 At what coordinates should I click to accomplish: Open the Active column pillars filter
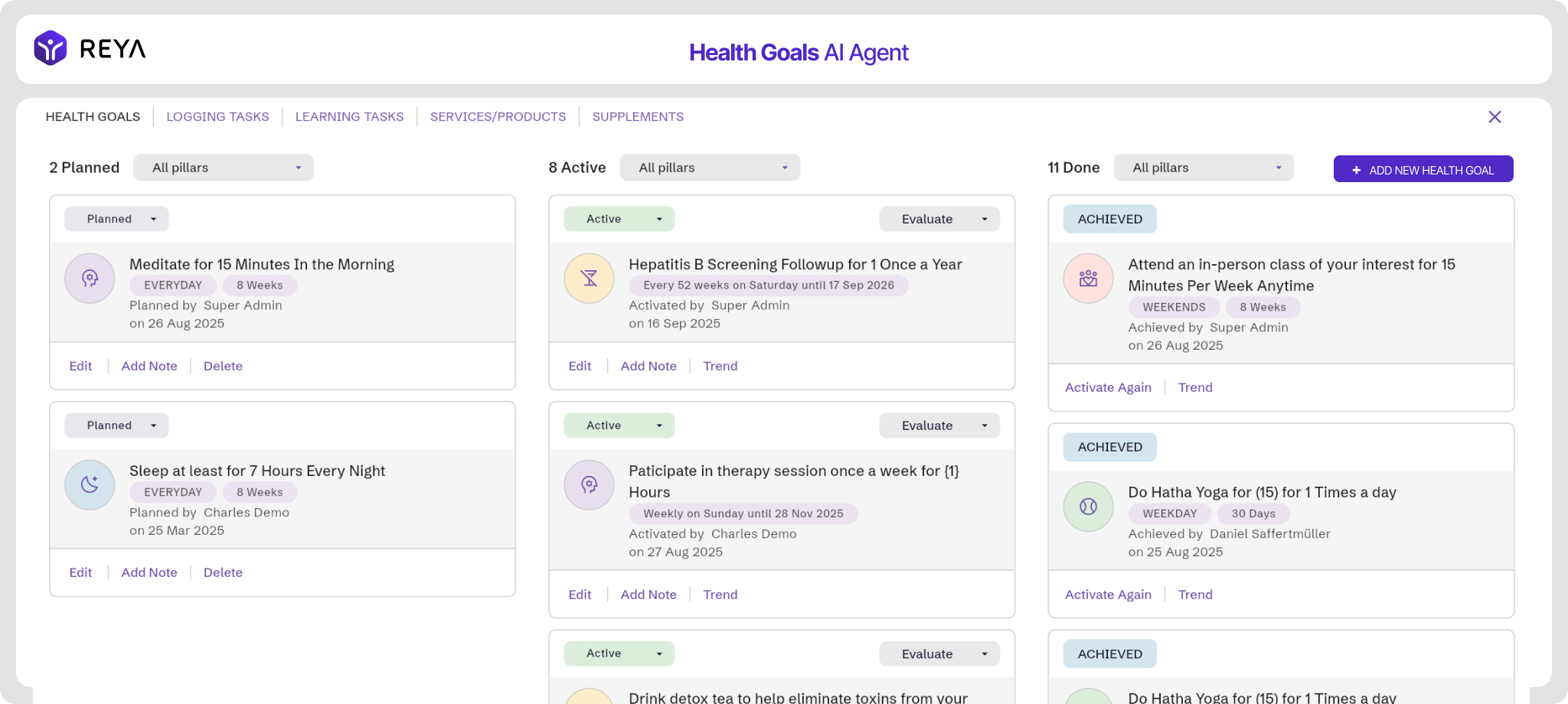click(710, 168)
